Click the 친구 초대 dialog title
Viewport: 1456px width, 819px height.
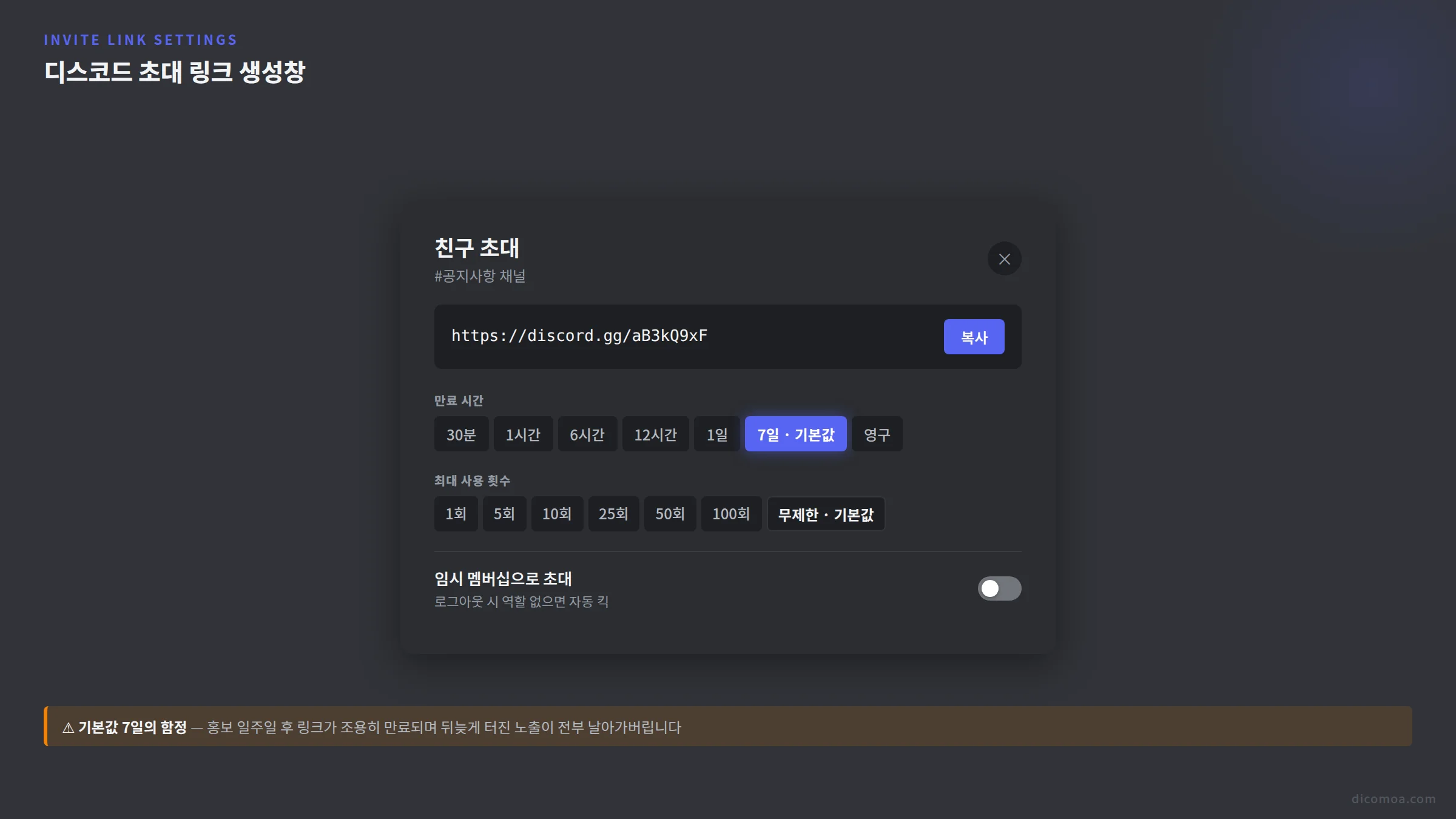point(477,248)
